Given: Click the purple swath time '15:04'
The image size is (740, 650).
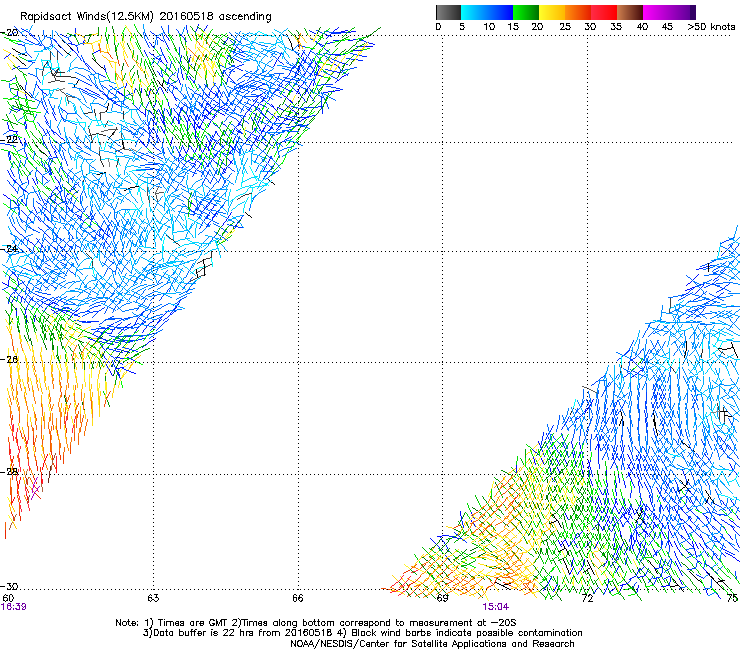Looking at the screenshot, I should (496, 607).
